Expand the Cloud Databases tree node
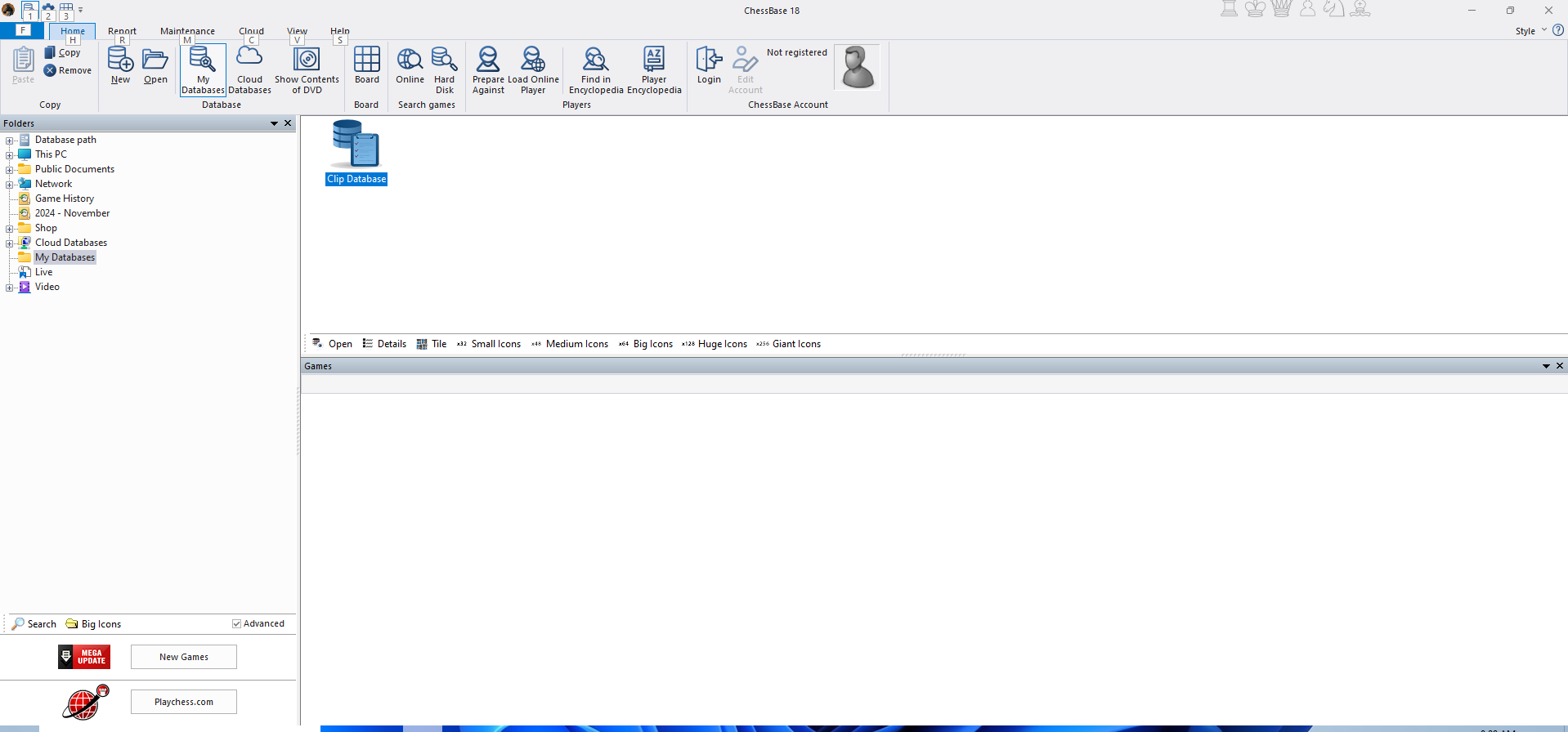 [10, 243]
